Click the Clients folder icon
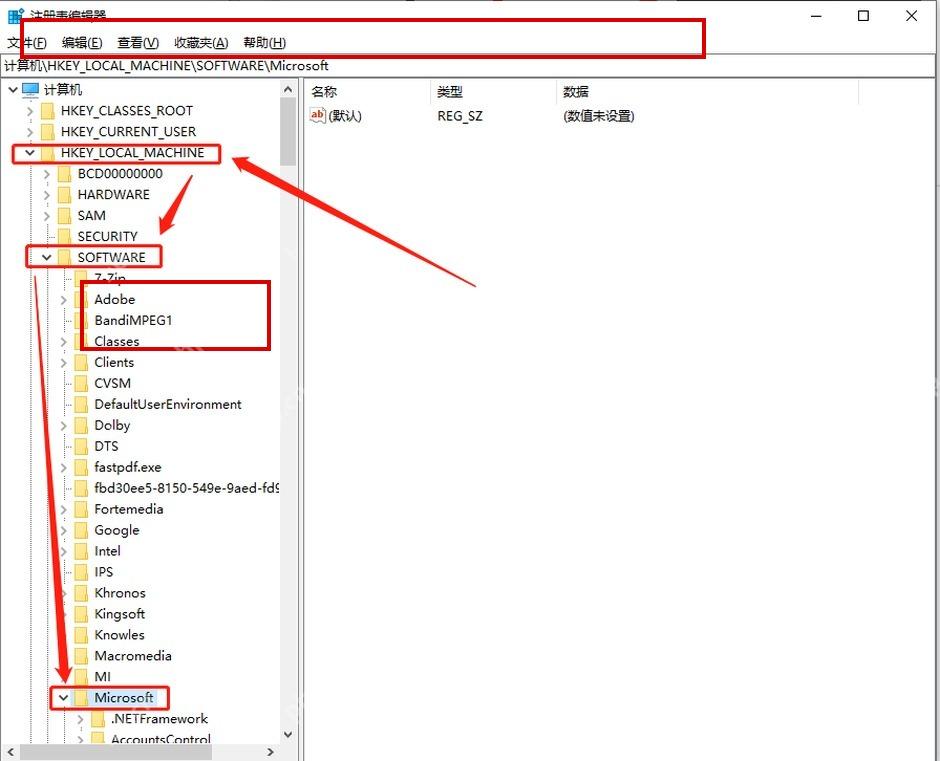Screen dimensions: 940x761 point(81,362)
